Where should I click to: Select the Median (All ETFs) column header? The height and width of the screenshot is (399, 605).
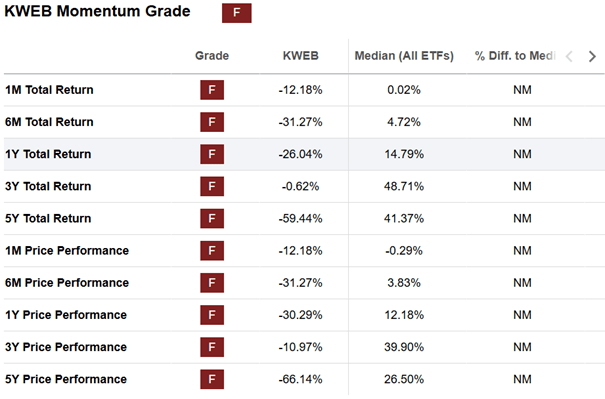(404, 56)
